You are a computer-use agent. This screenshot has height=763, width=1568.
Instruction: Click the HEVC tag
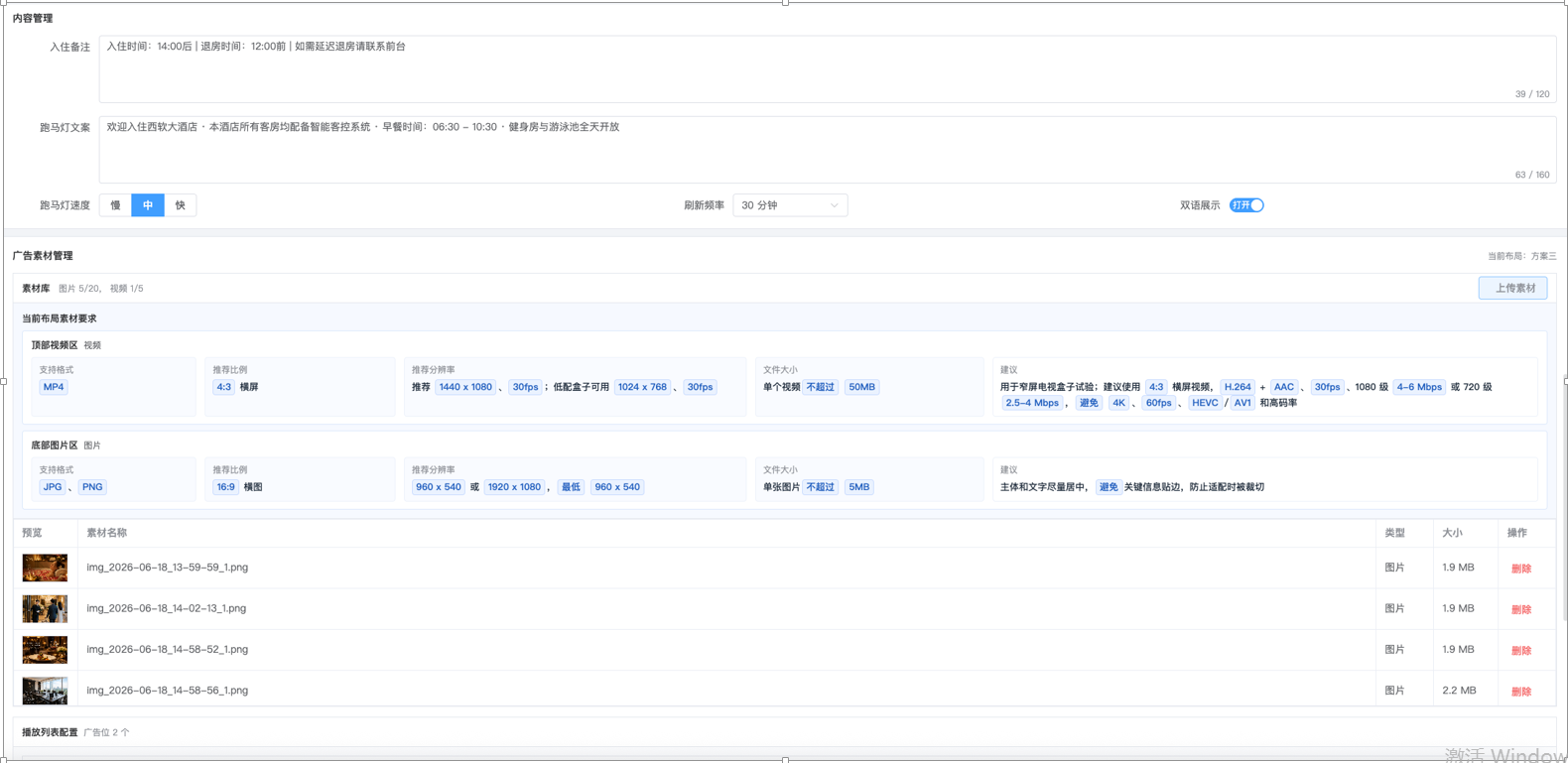1205,403
